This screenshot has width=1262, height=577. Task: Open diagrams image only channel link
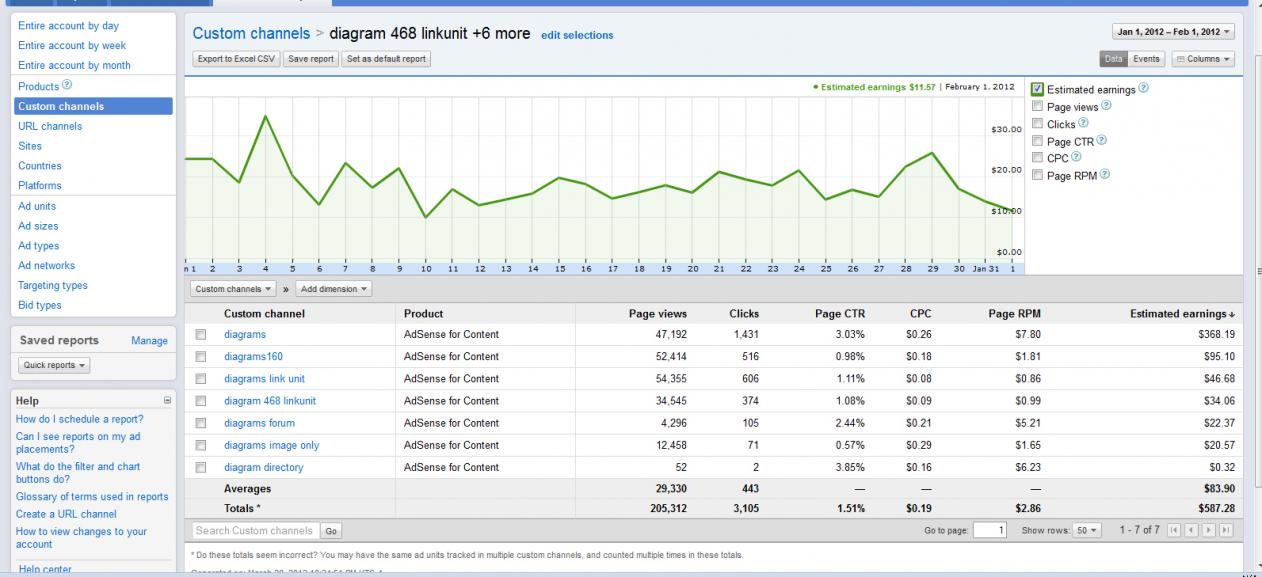[272, 445]
